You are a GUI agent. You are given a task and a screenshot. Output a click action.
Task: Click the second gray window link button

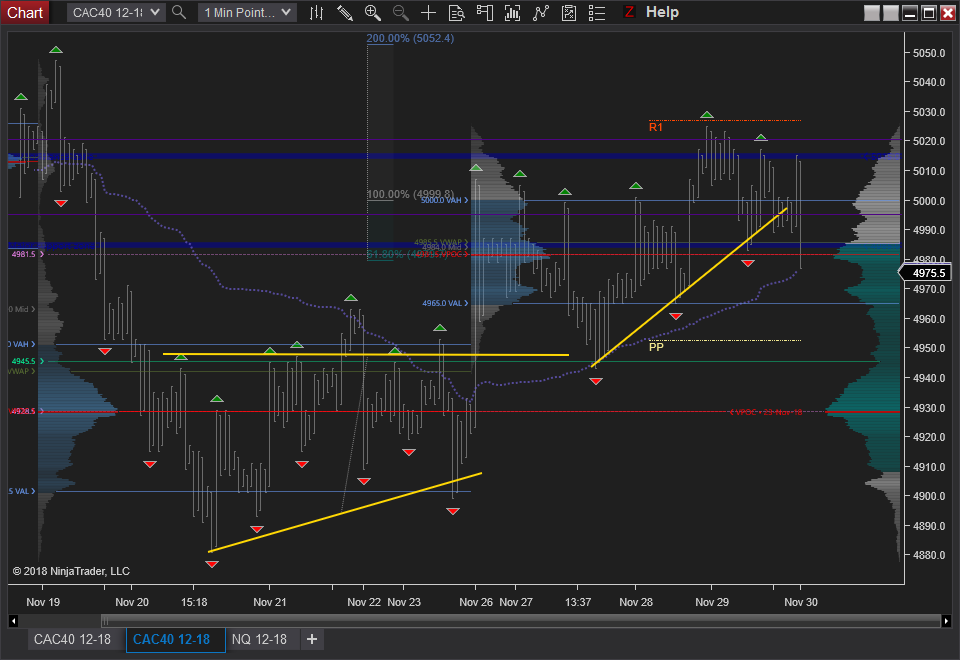pyautogui.click(x=891, y=13)
